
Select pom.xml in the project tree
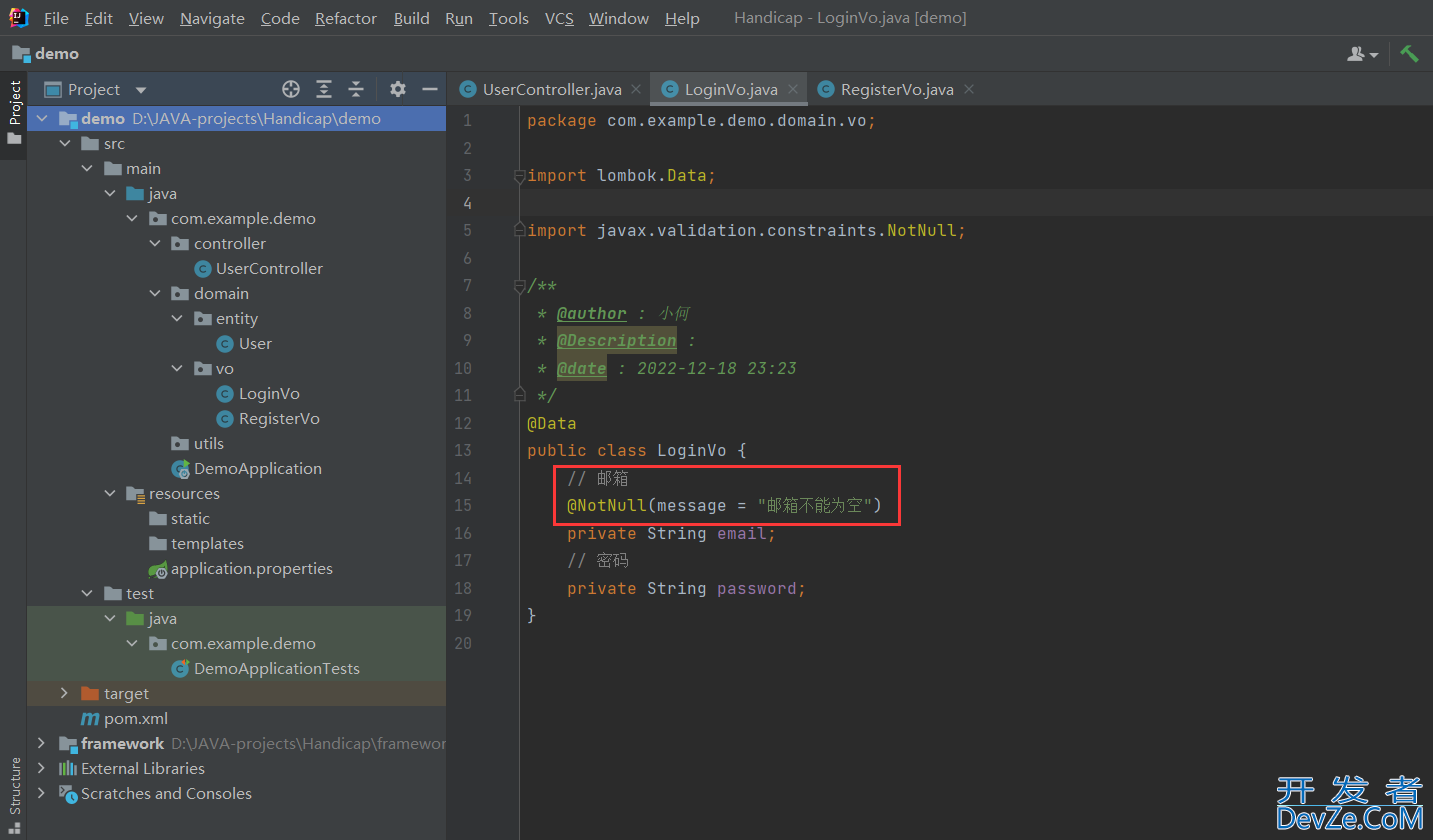(136, 718)
